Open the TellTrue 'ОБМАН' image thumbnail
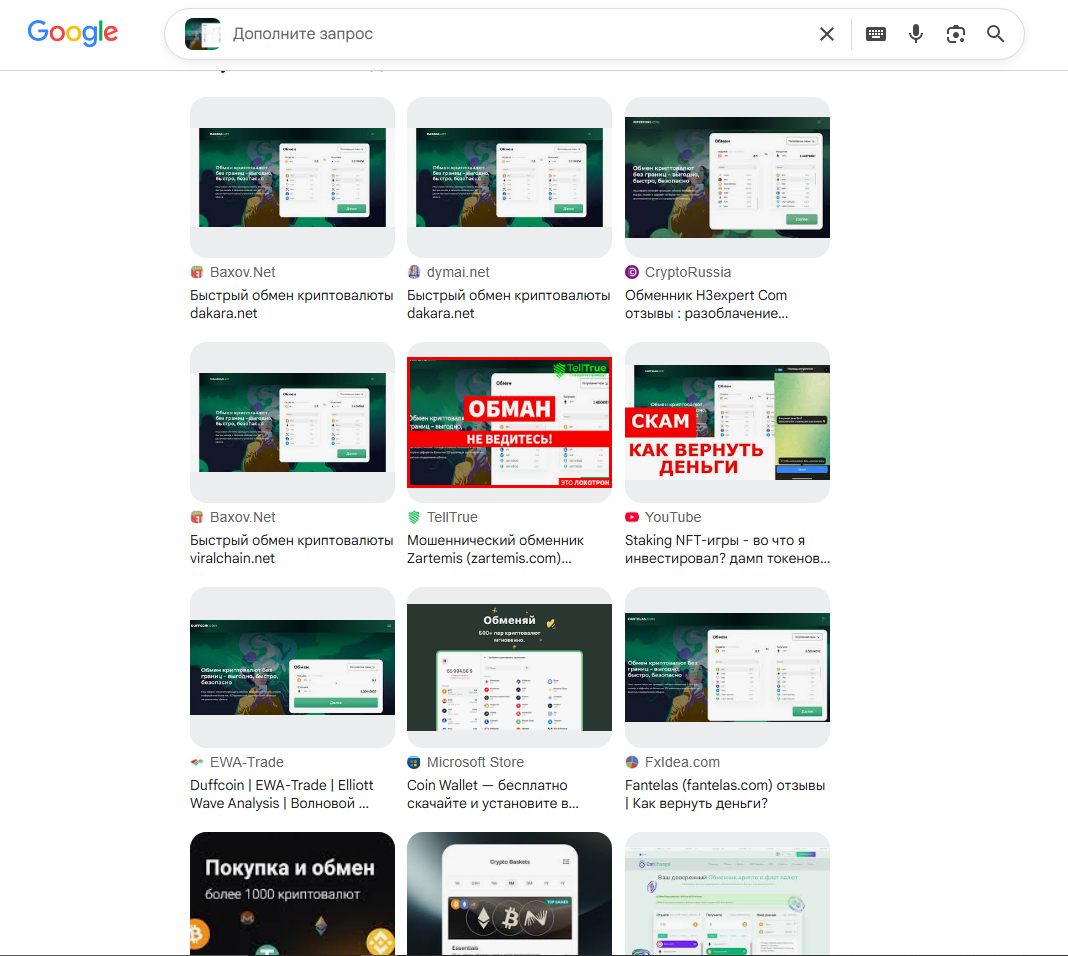The image size is (1068, 956). pyautogui.click(x=509, y=422)
